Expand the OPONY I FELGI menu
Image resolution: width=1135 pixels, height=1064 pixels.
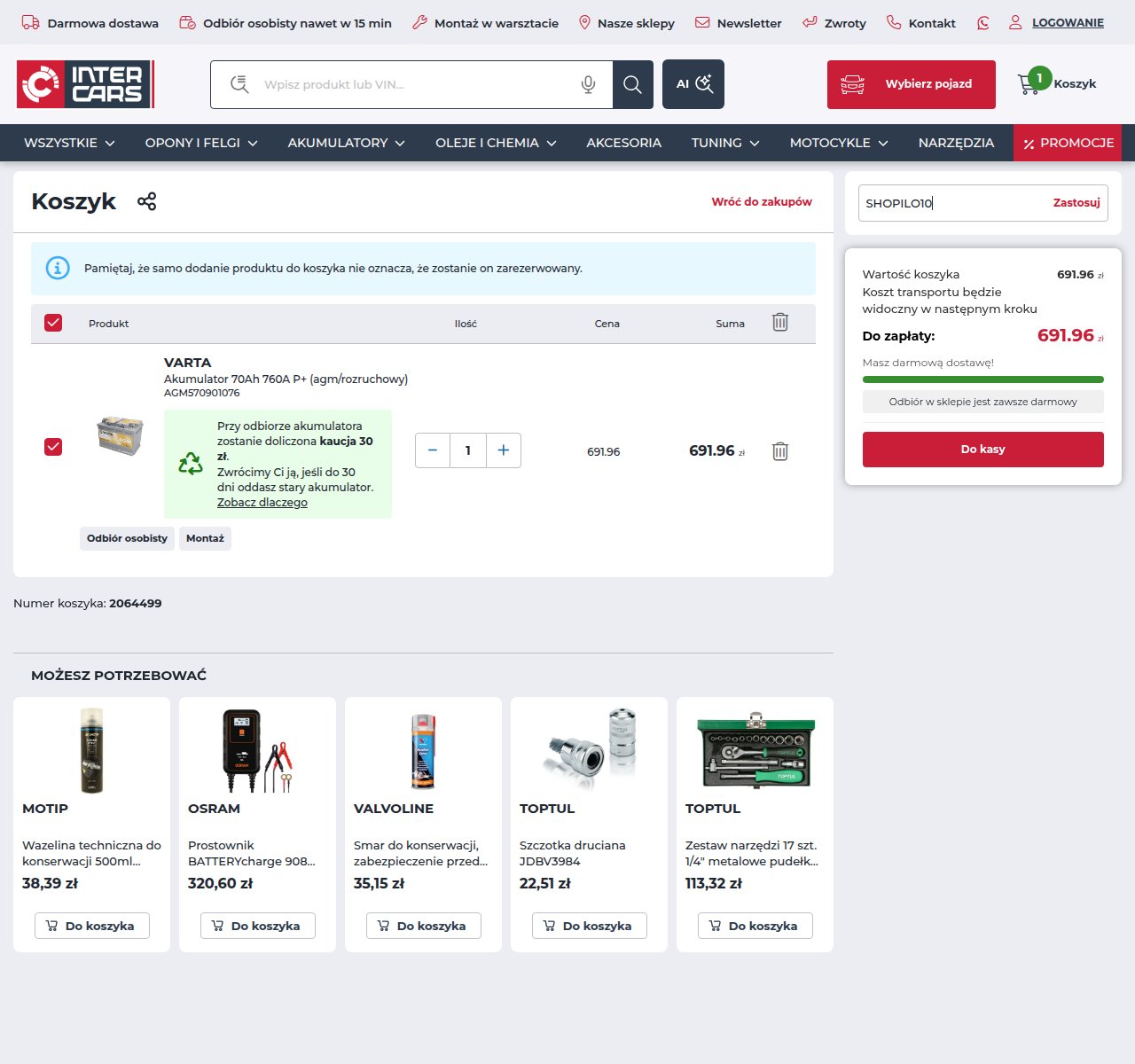click(x=201, y=143)
